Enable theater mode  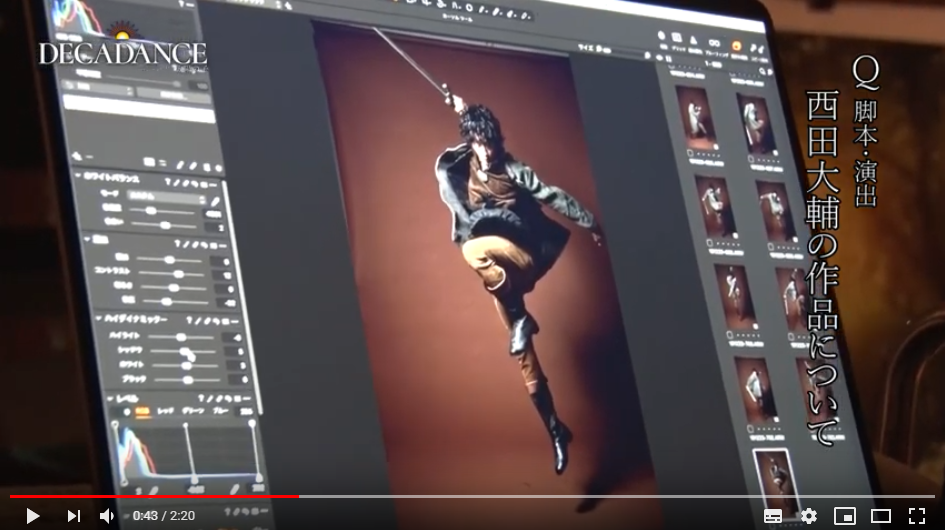881,516
